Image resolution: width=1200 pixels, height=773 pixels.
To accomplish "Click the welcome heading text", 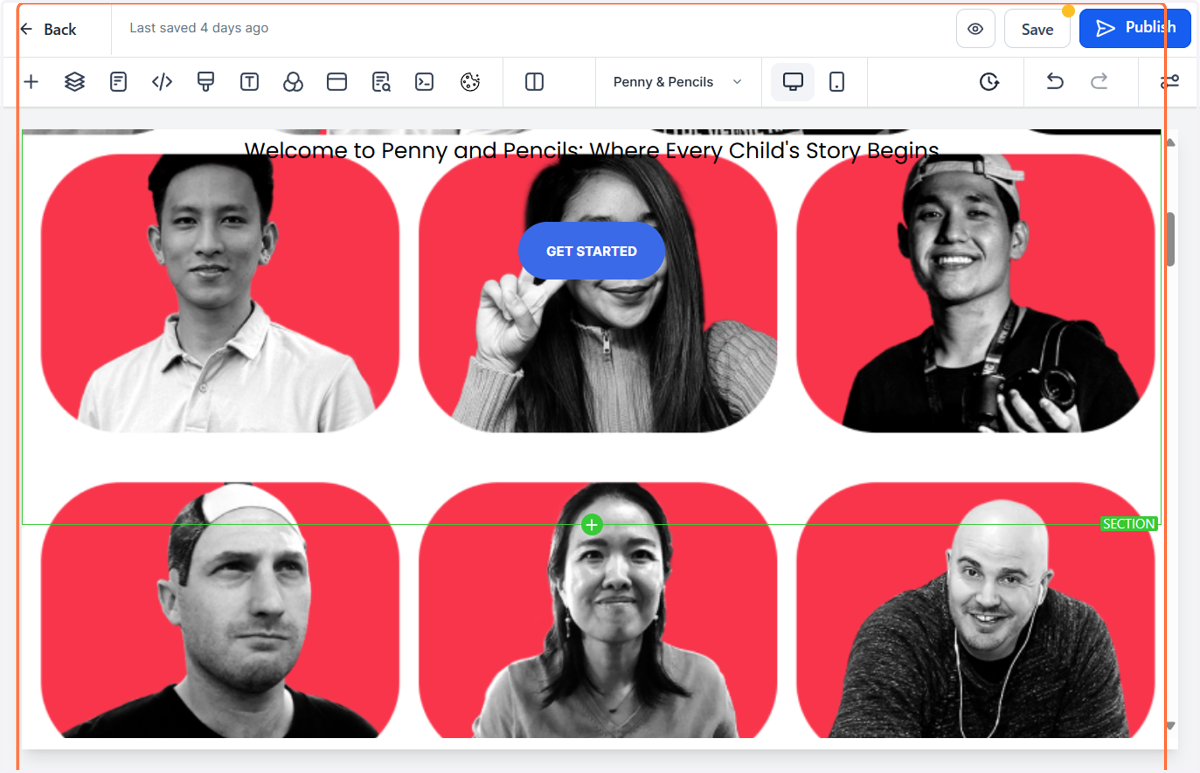I will (x=591, y=151).
